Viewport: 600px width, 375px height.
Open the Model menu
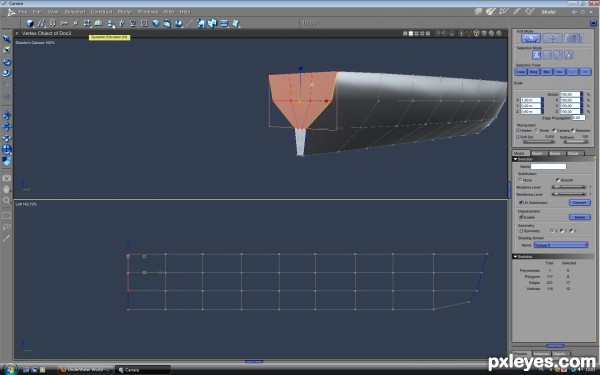[125, 12]
